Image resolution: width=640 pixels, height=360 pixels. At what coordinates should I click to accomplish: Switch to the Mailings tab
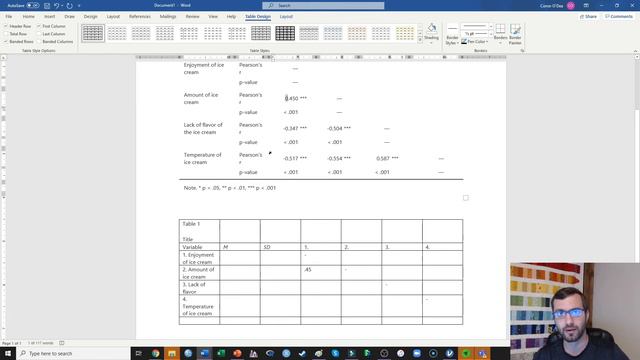(168, 16)
